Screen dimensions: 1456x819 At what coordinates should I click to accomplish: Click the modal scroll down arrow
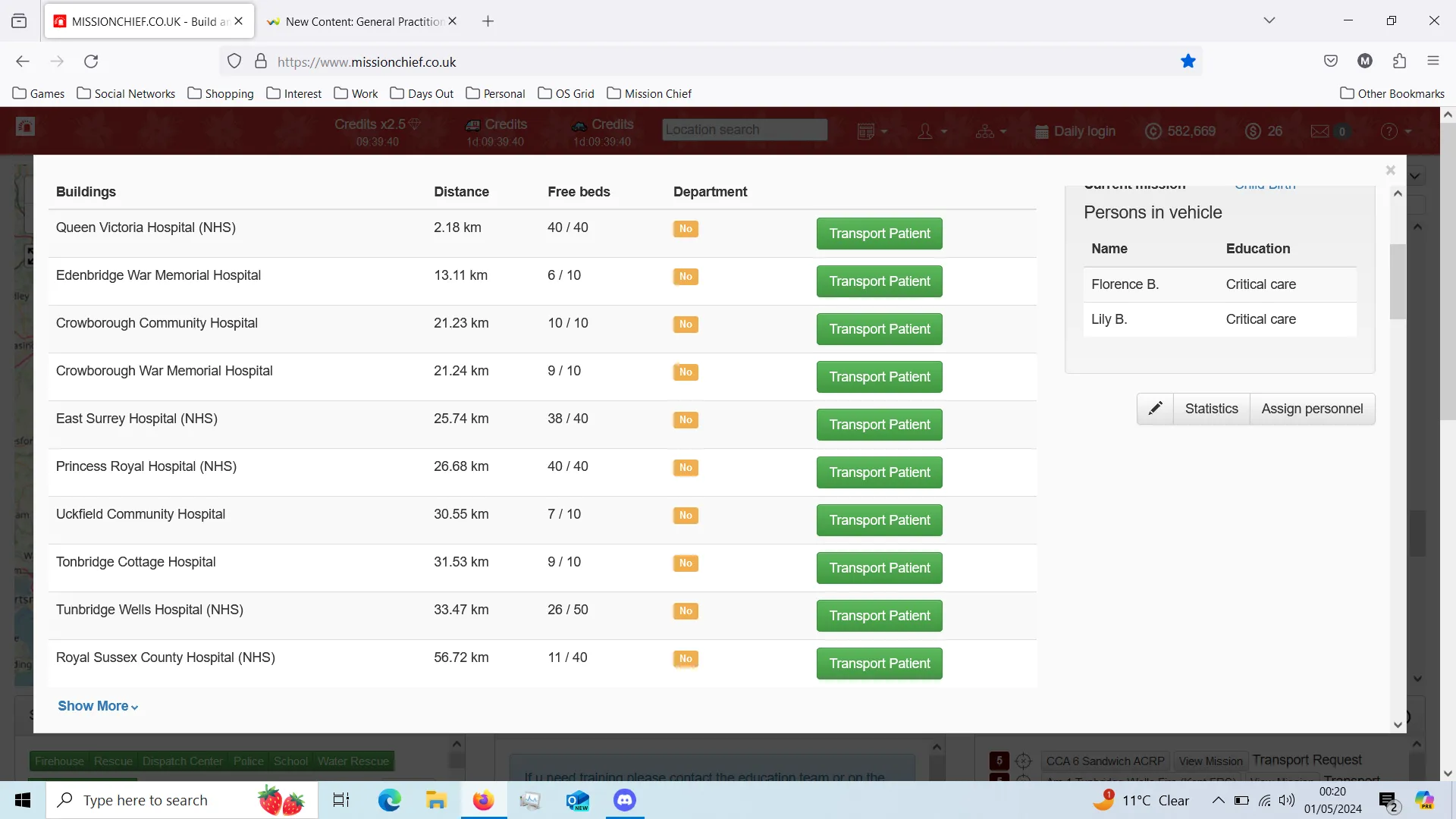1398,725
